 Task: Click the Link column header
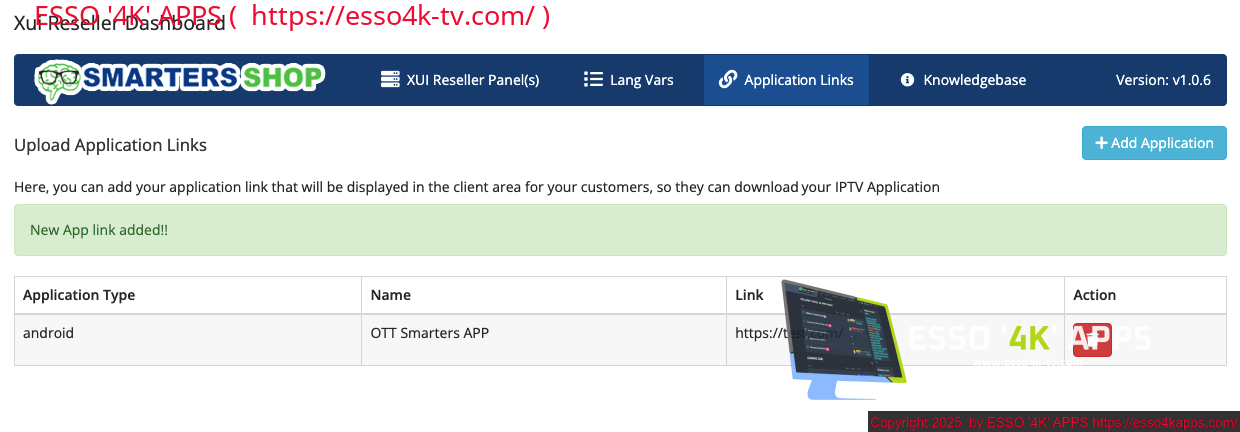[896, 295]
